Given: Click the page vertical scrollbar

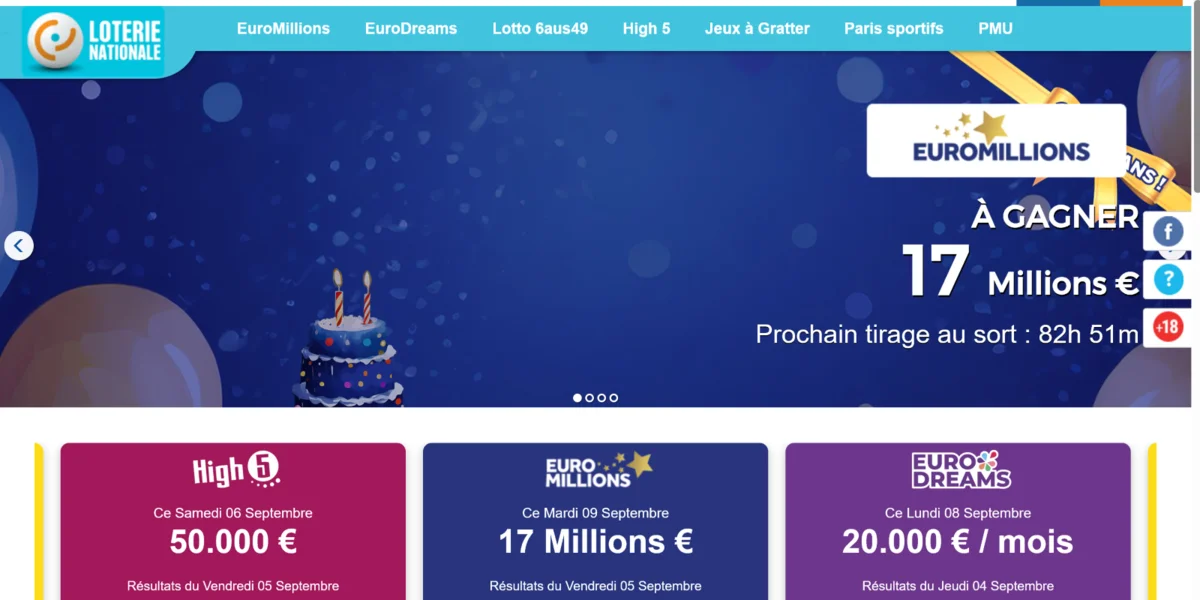Looking at the screenshot, I should (x=1195, y=300).
